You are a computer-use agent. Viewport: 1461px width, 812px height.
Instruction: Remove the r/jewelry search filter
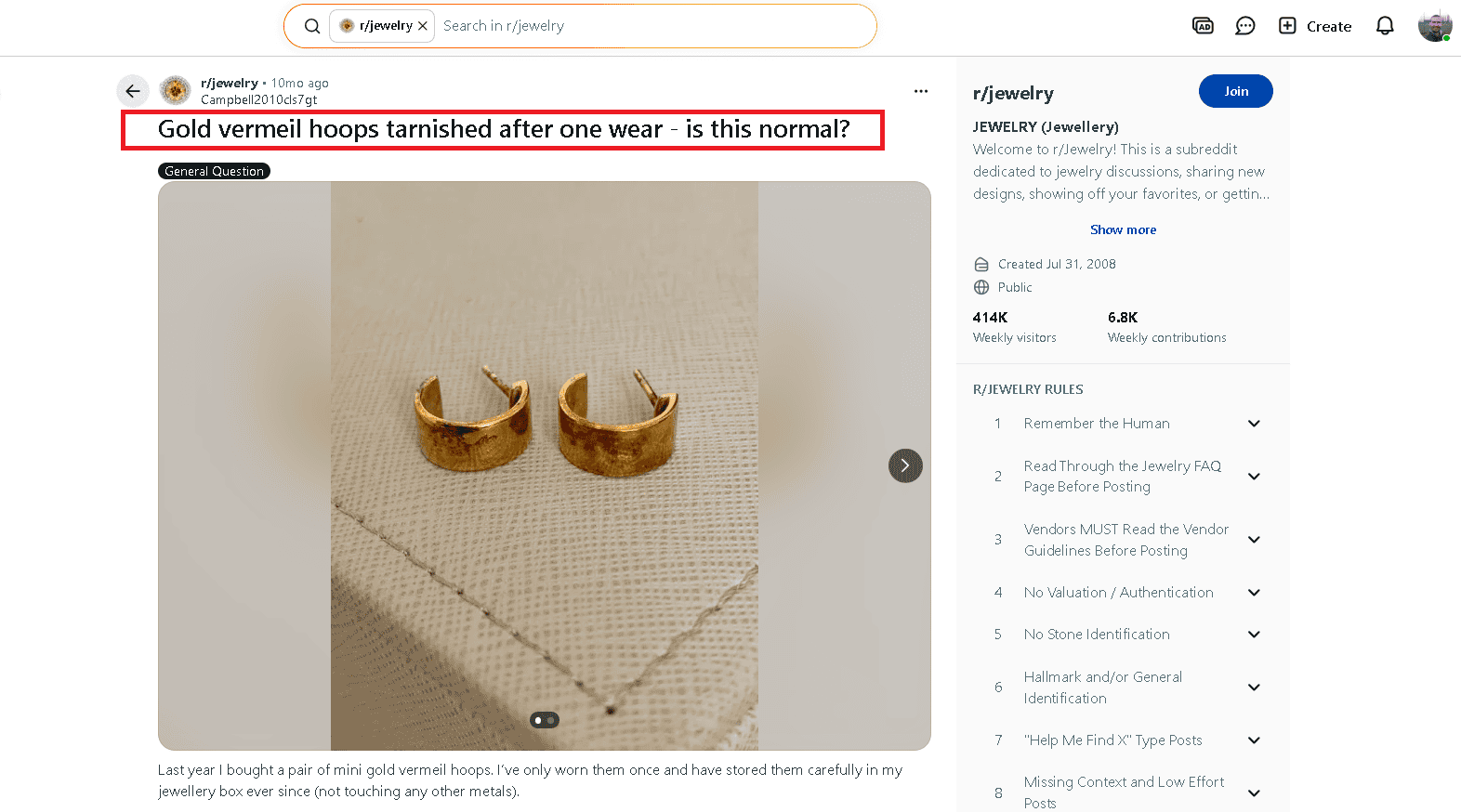coord(423,25)
